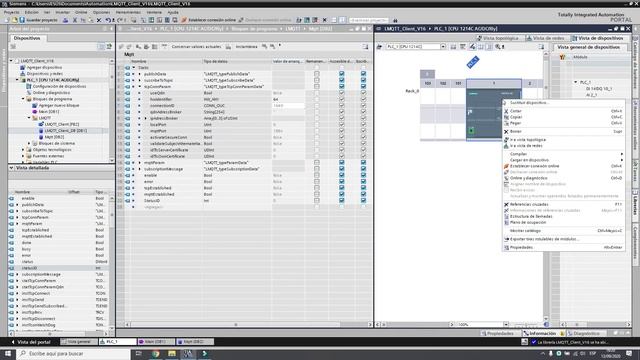Viewport: 640px width, 360px height.
Task: Toggle Accesible checkbox for statusID row
Action: [342, 200]
